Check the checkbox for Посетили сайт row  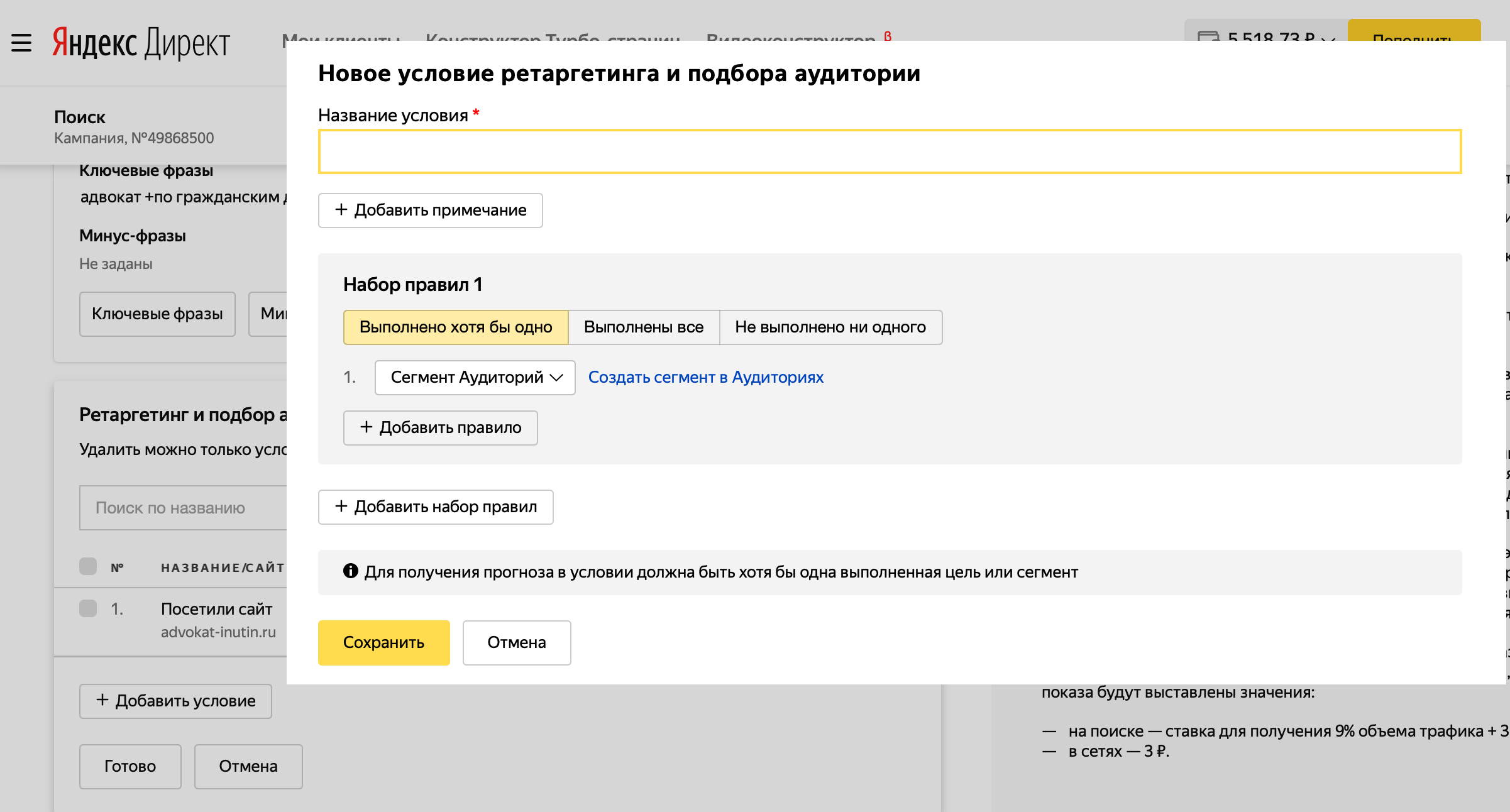pyautogui.click(x=87, y=608)
